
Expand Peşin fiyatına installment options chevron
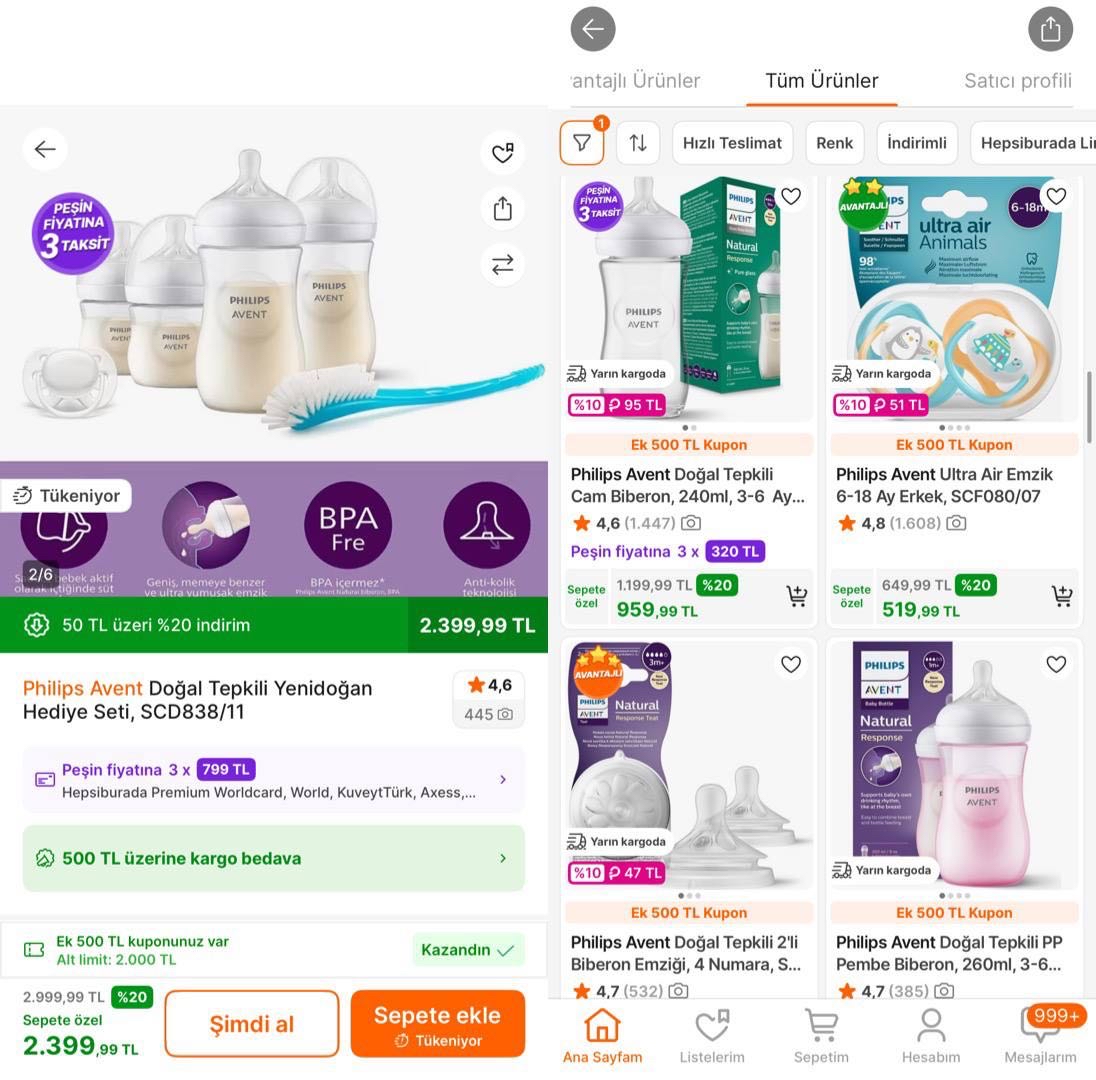pos(503,779)
